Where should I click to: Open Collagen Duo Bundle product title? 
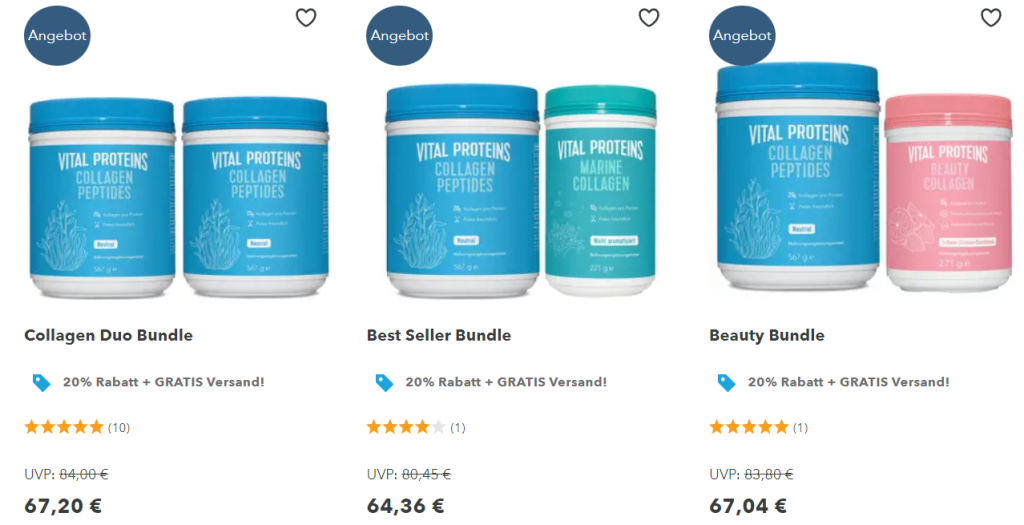point(108,336)
